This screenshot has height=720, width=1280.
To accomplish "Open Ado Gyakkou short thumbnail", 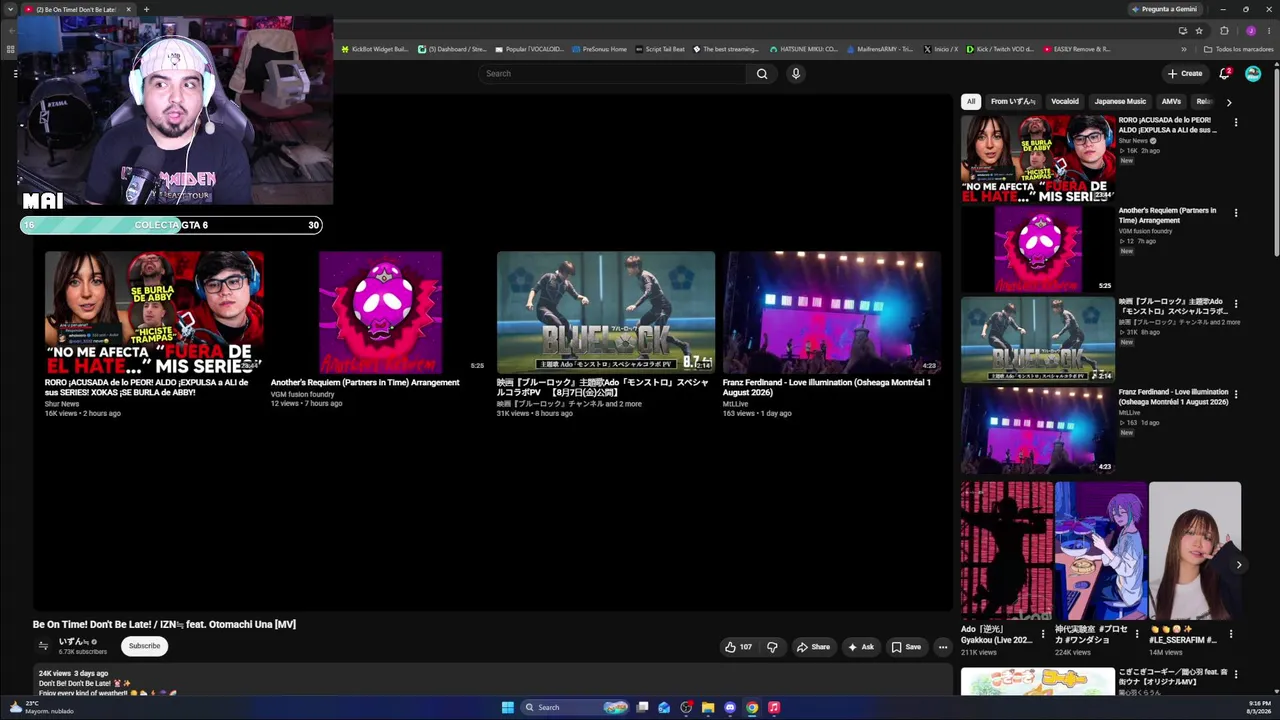I will tap(1007, 551).
